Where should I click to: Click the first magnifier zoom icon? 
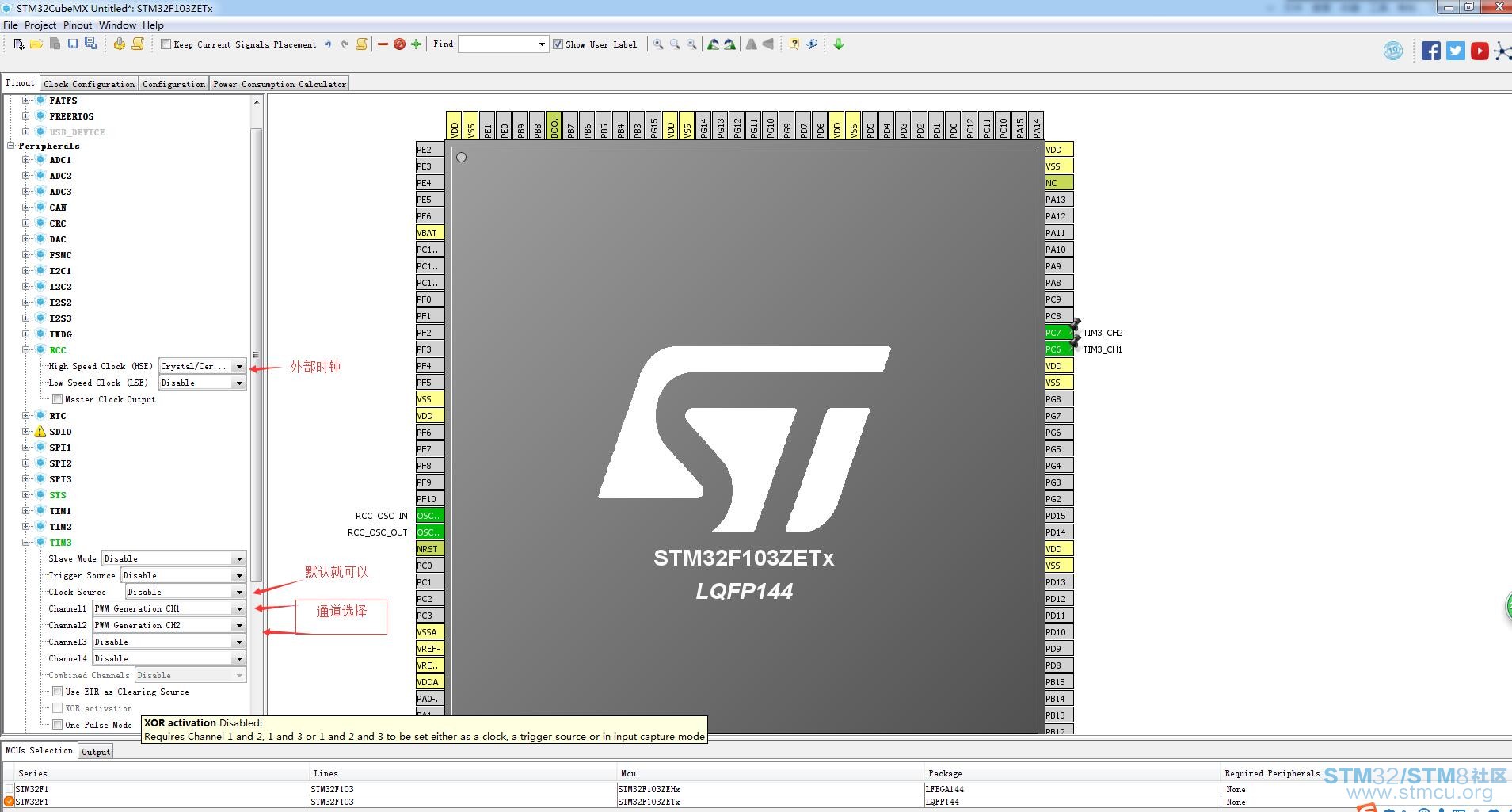click(x=658, y=44)
